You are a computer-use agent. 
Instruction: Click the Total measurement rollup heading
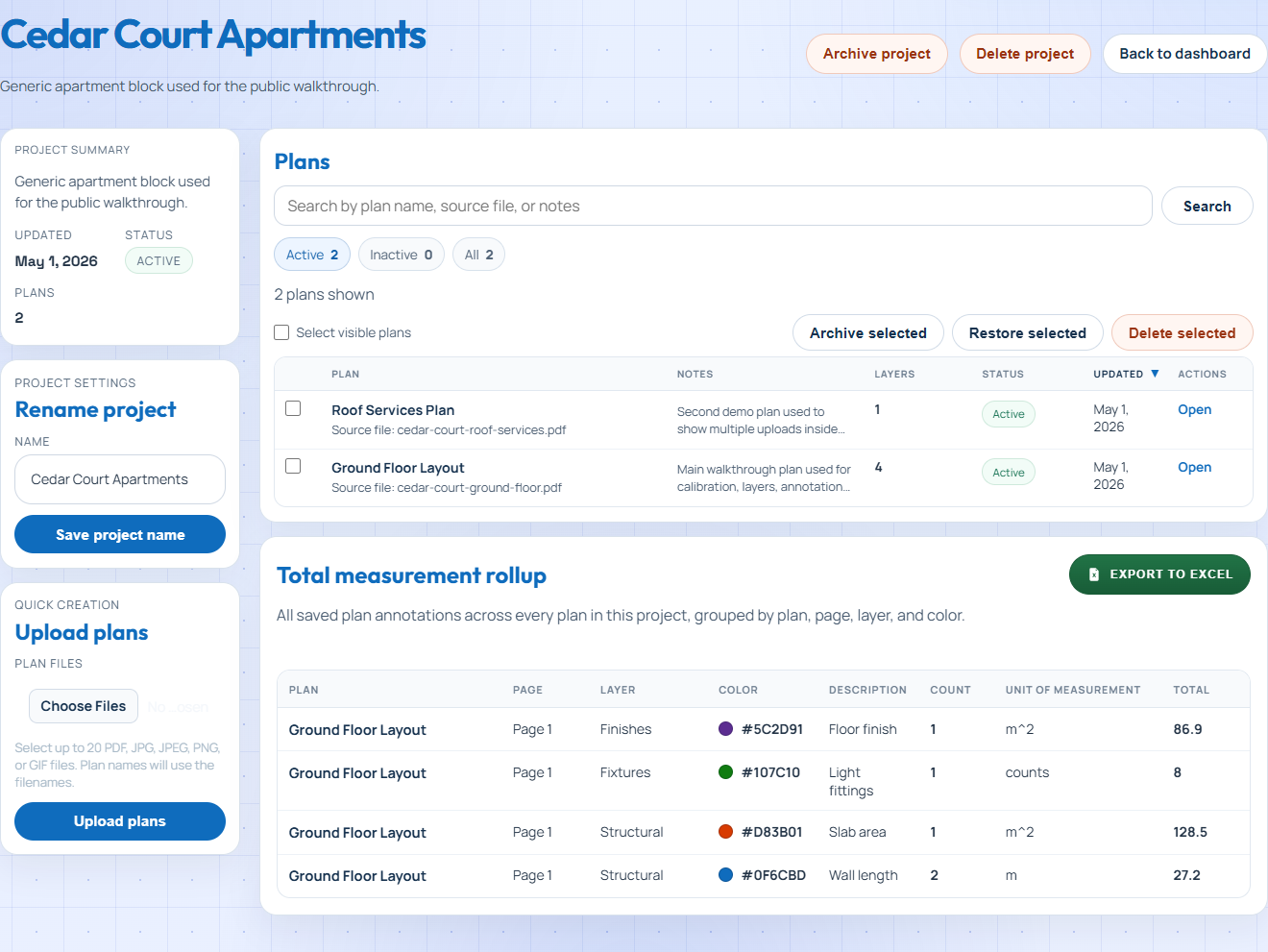[x=411, y=575]
